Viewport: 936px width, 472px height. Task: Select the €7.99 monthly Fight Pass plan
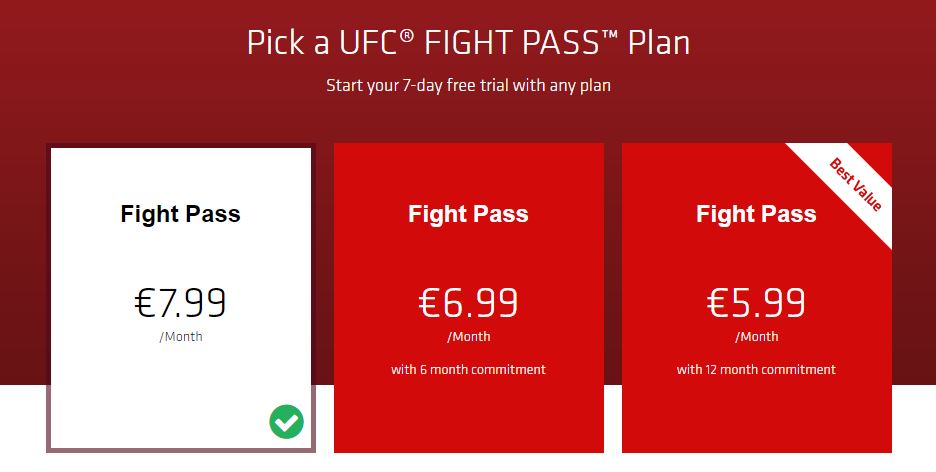pyautogui.click(x=181, y=298)
